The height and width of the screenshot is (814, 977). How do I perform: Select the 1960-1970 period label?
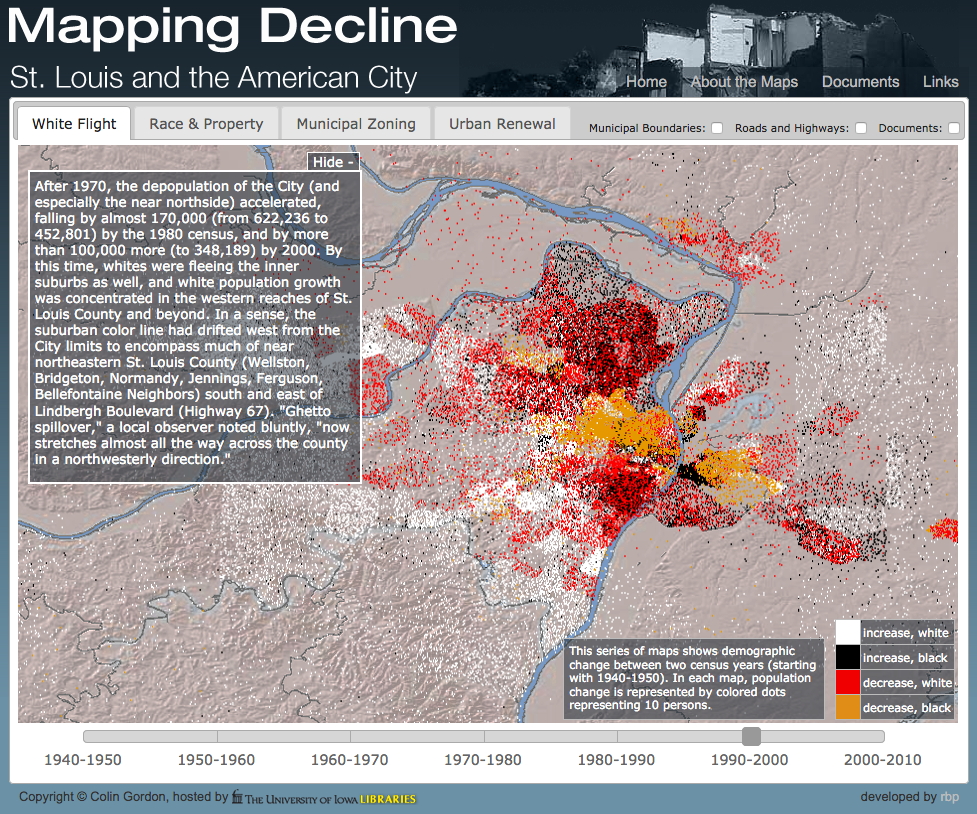click(350, 760)
